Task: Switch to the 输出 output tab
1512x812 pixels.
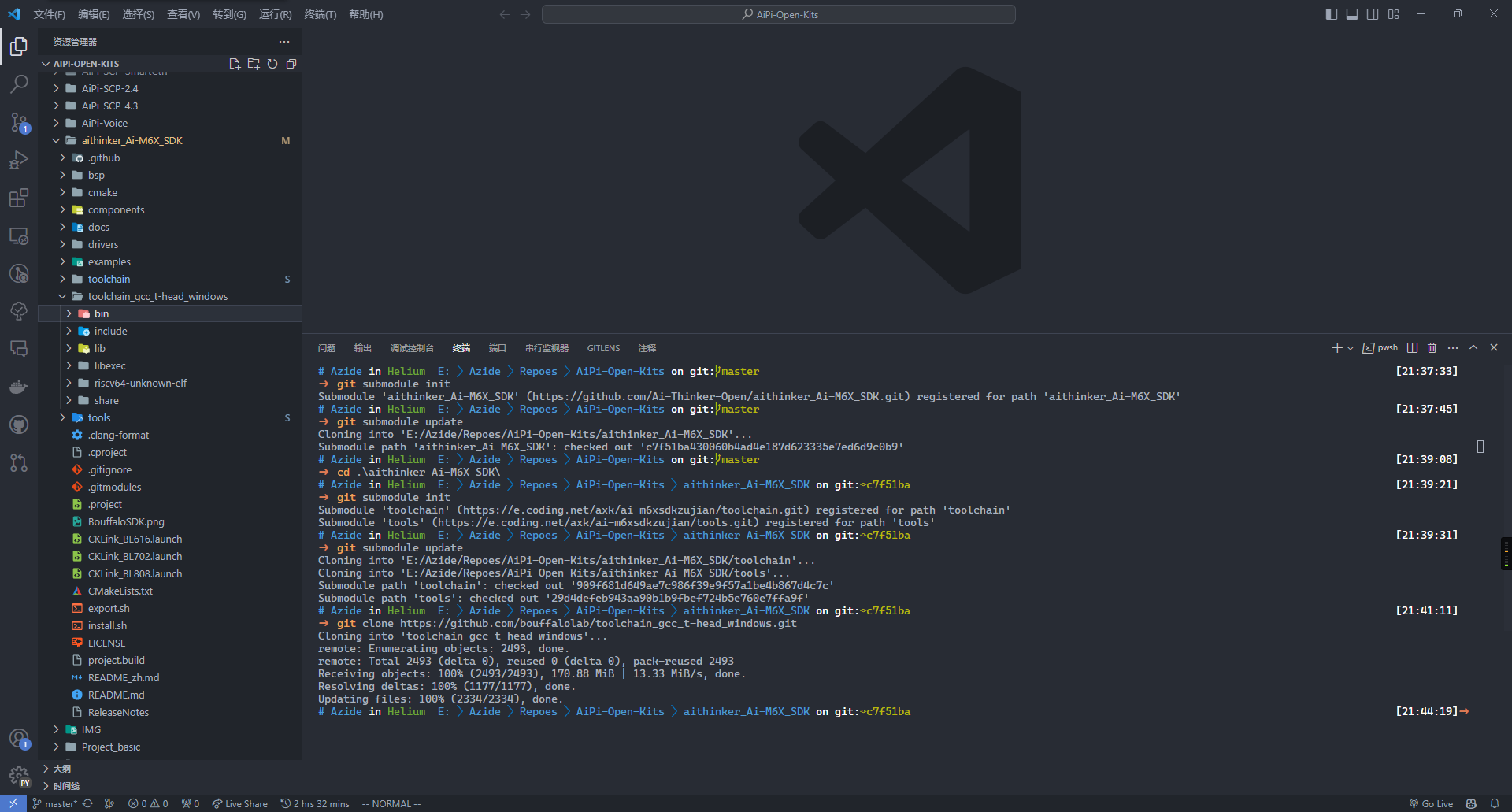Action: (363, 348)
